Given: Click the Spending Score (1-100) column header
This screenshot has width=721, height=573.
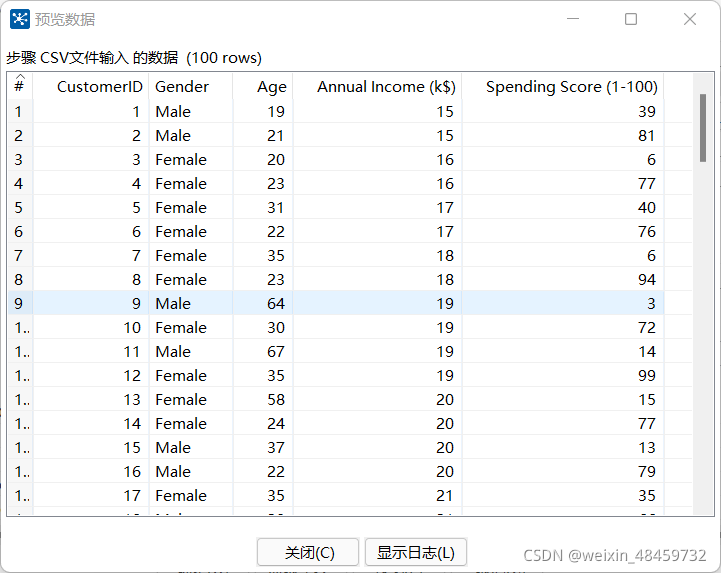Looking at the screenshot, I should 563,86.
